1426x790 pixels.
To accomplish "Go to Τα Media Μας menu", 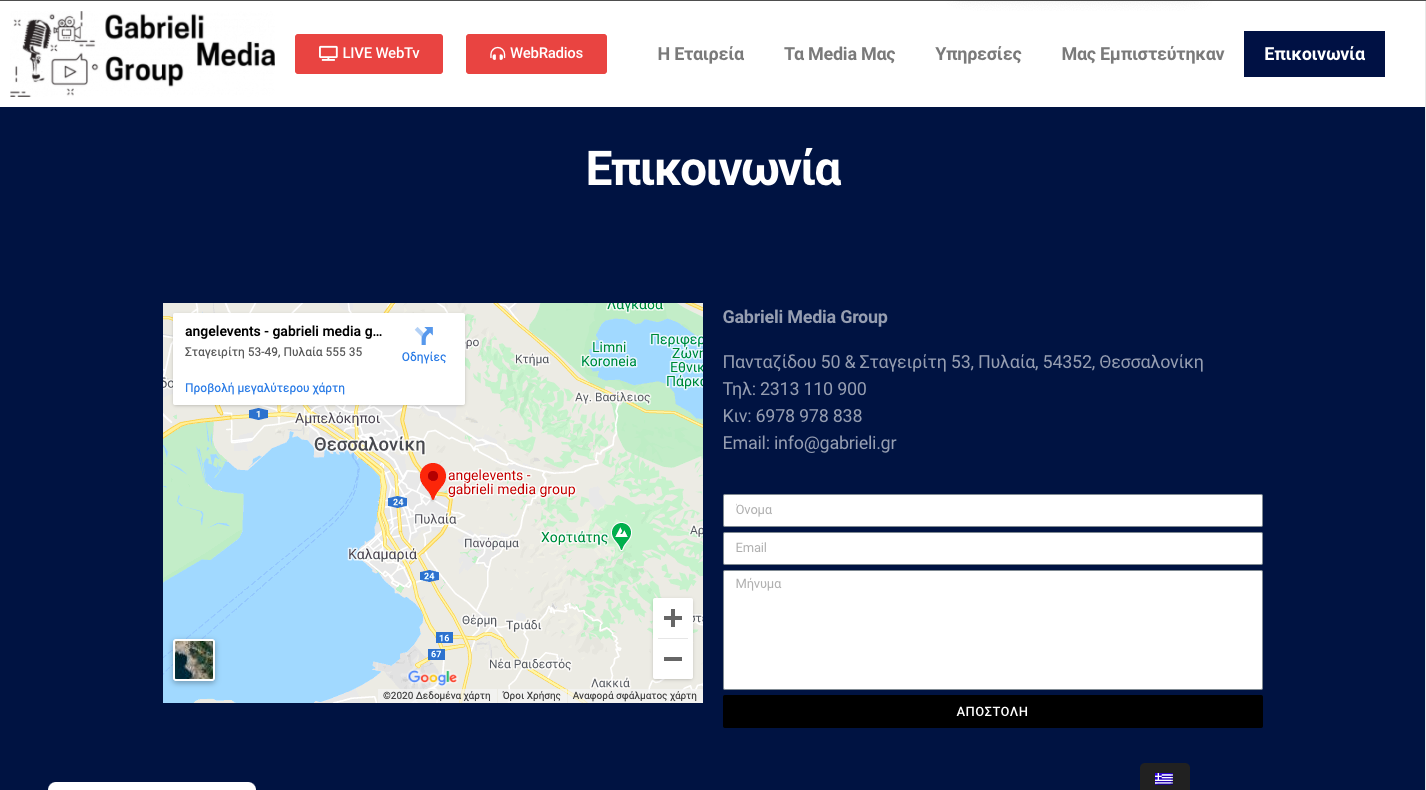I will [x=839, y=54].
